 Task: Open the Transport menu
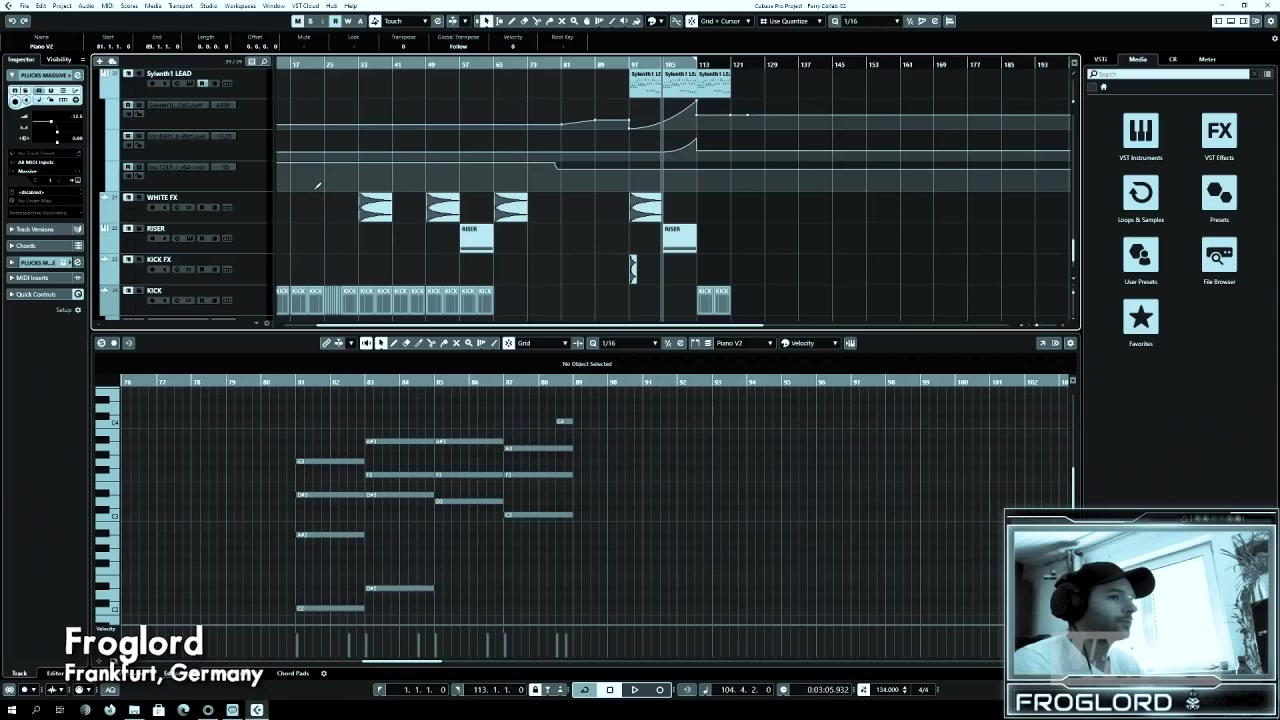tap(181, 6)
